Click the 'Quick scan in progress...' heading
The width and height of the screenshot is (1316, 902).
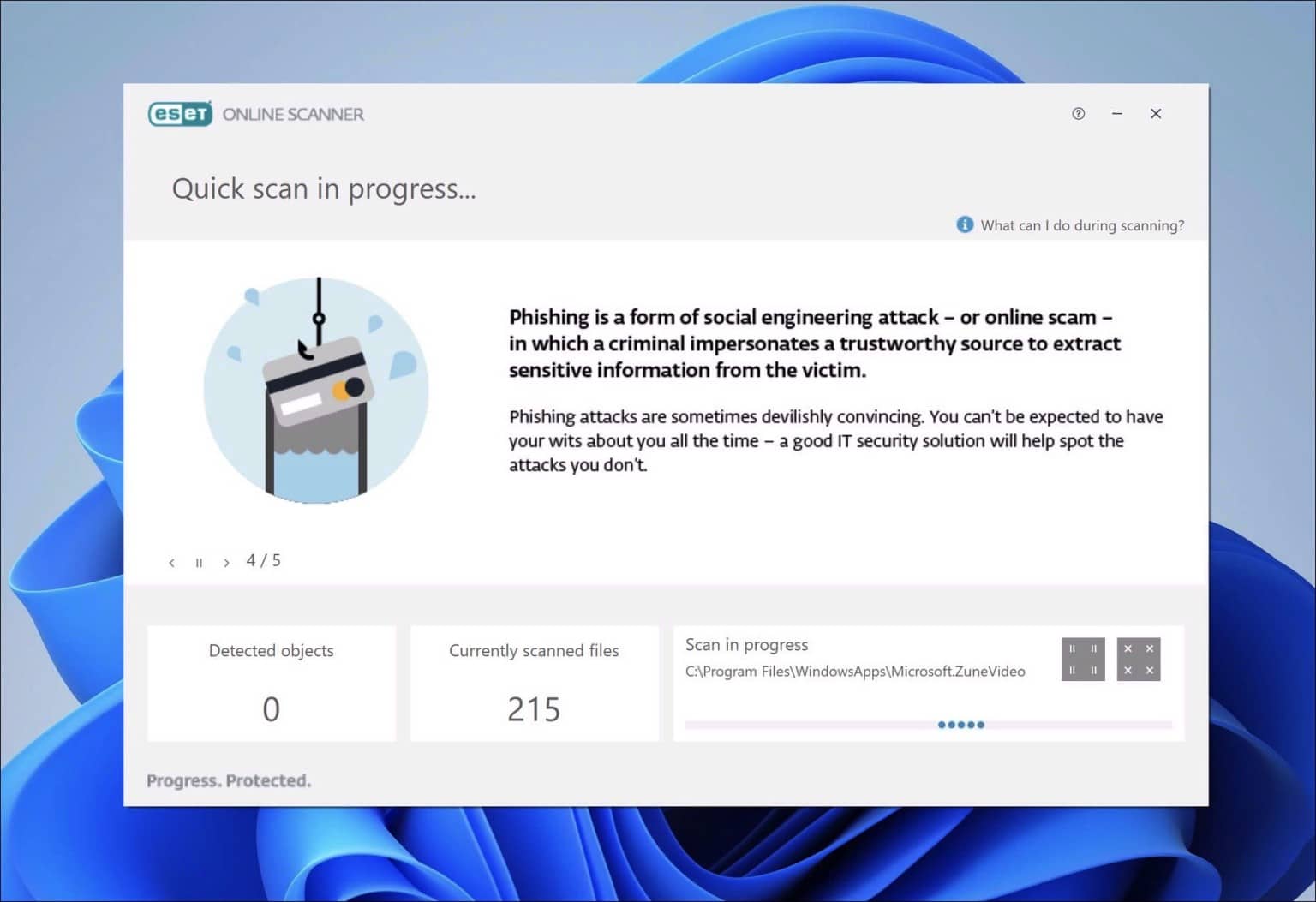pyautogui.click(x=324, y=188)
